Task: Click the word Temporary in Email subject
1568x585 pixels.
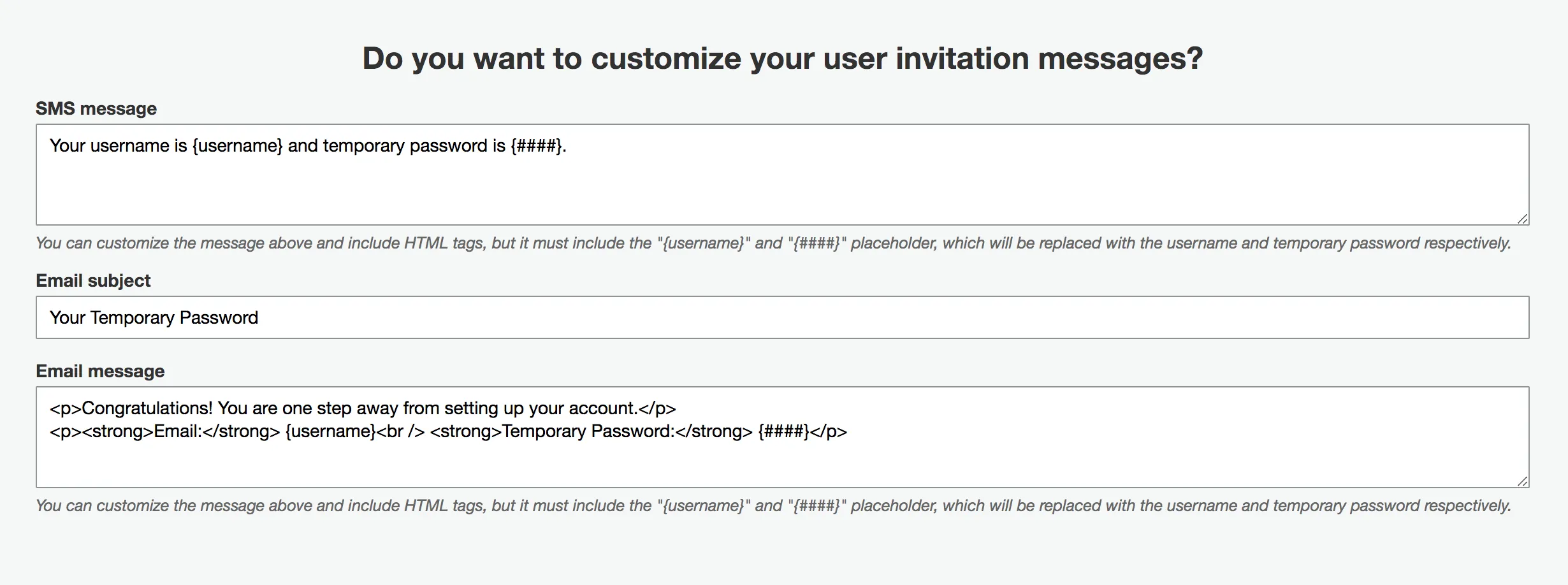Action: point(132,318)
